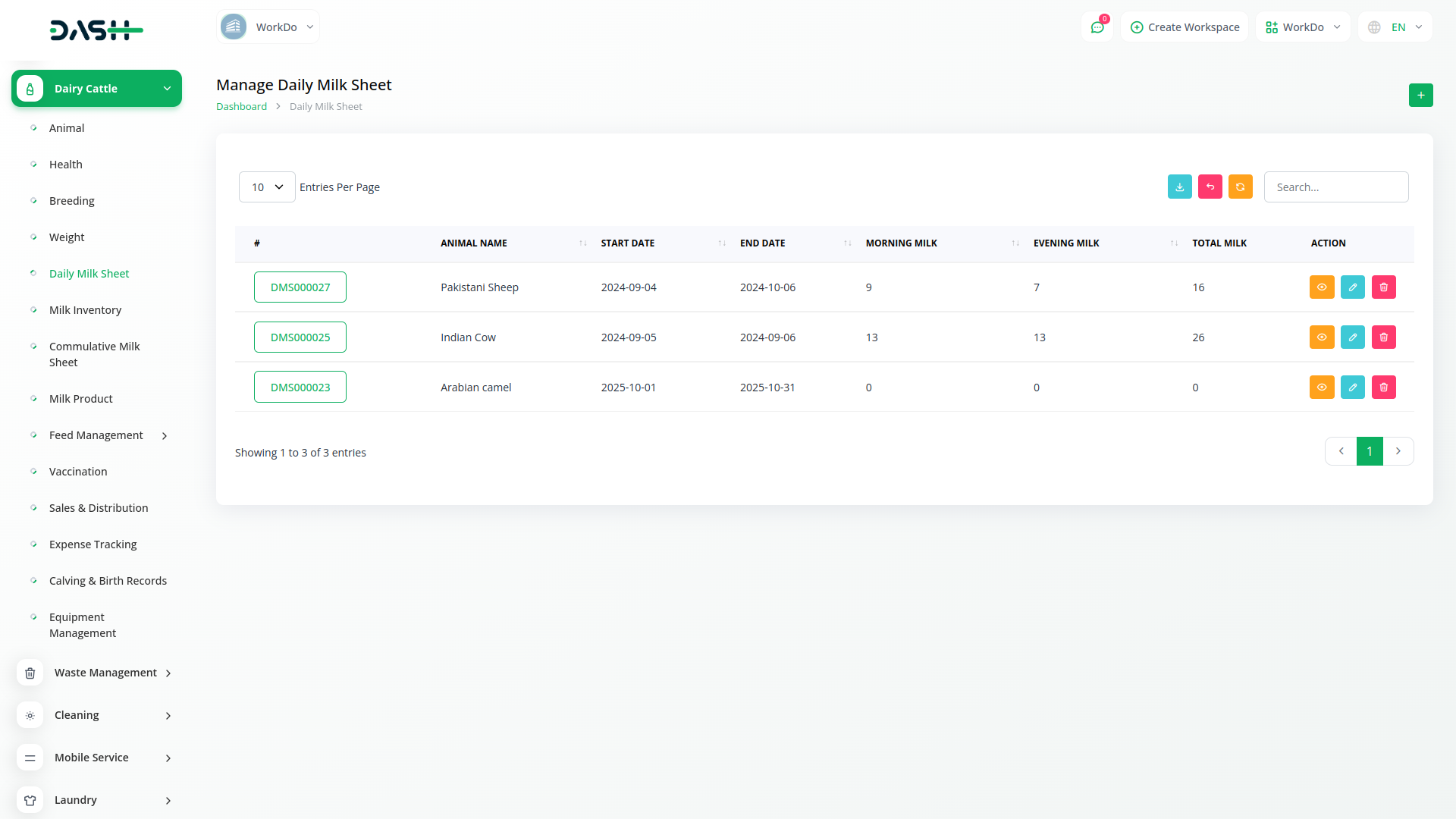Open the chat messages icon in header
The height and width of the screenshot is (819, 1456).
click(1097, 27)
